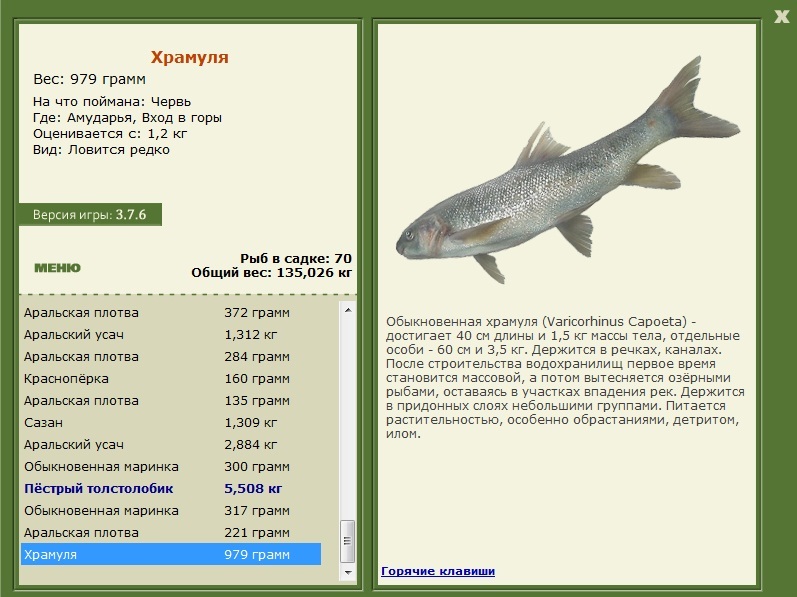
Task: Select the Аральский усач 1,312 кг row
Action: pyautogui.click(x=171, y=334)
